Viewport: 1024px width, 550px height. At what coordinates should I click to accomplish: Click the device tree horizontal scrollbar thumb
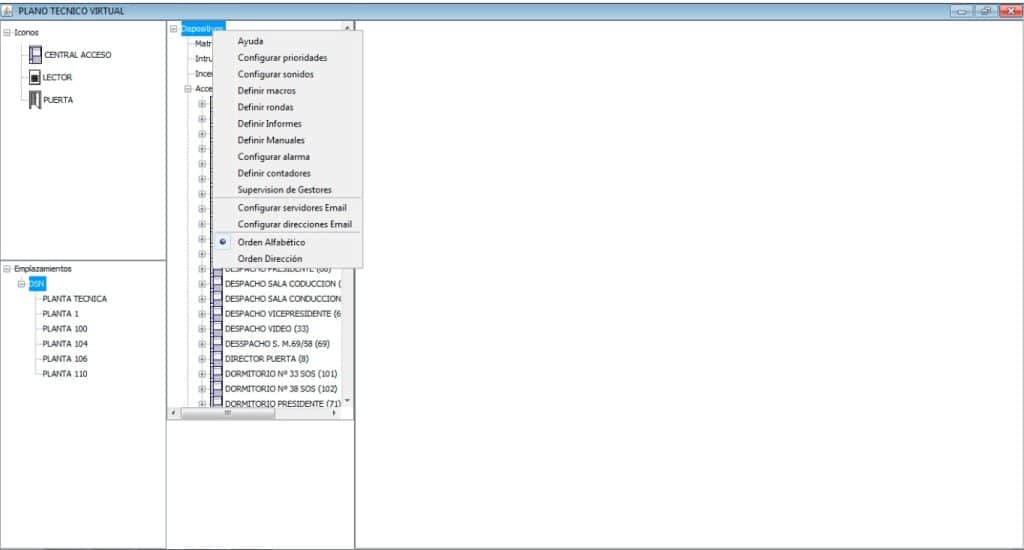click(x=227, y=413)
